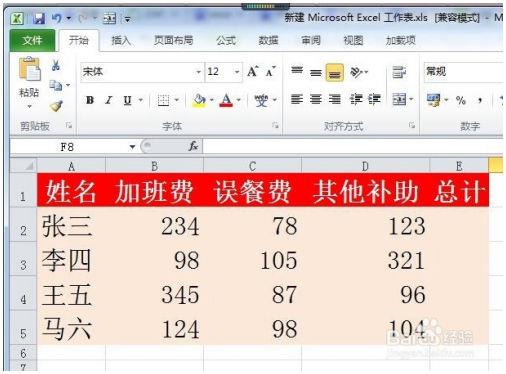The image size is (506, 374).
Task: Switch to the 插入 ribbon tab
Action: [x=121, y=41]
